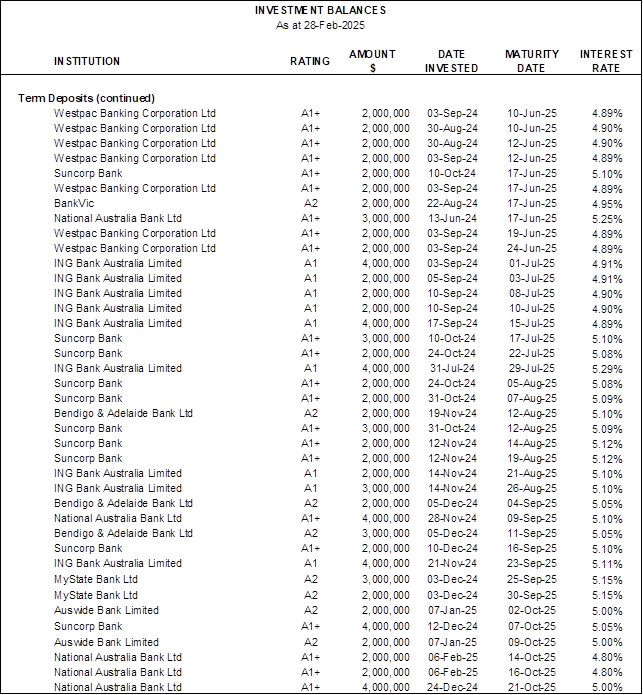
Task: Click maturity date 26-Aug-25
Action: [x=532, y=489]
